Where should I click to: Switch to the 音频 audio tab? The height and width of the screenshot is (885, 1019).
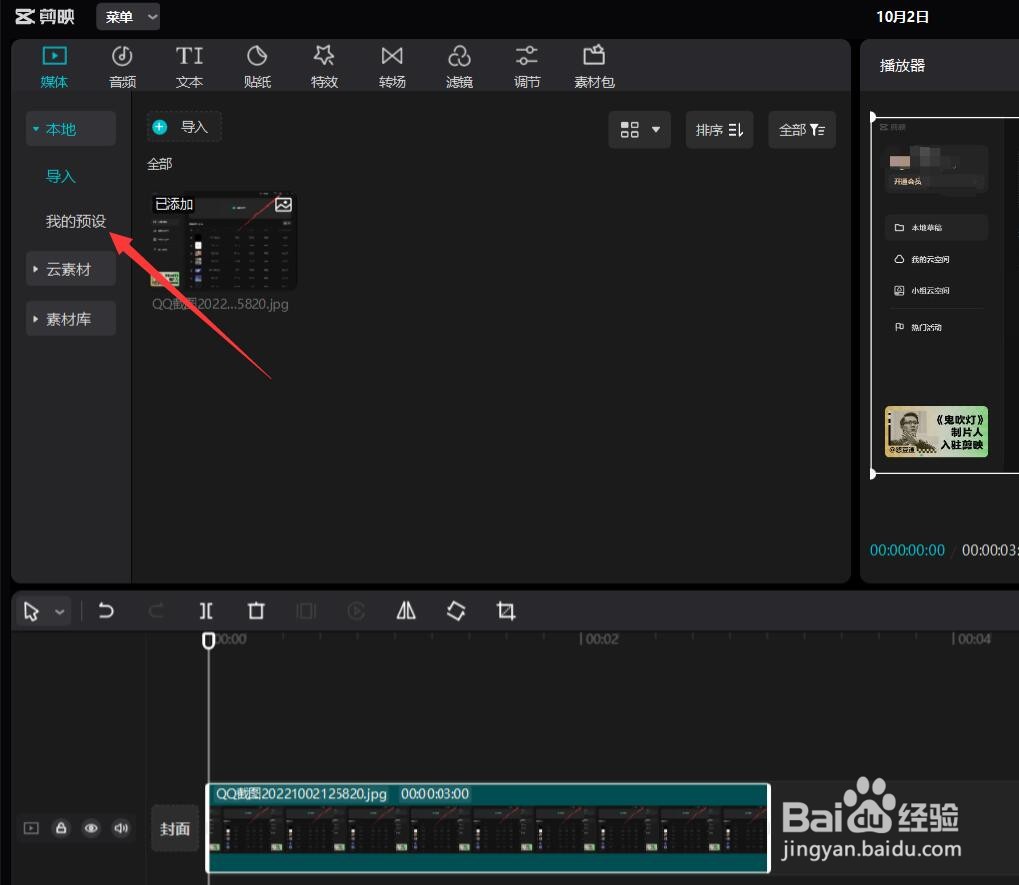pos(122,66)
